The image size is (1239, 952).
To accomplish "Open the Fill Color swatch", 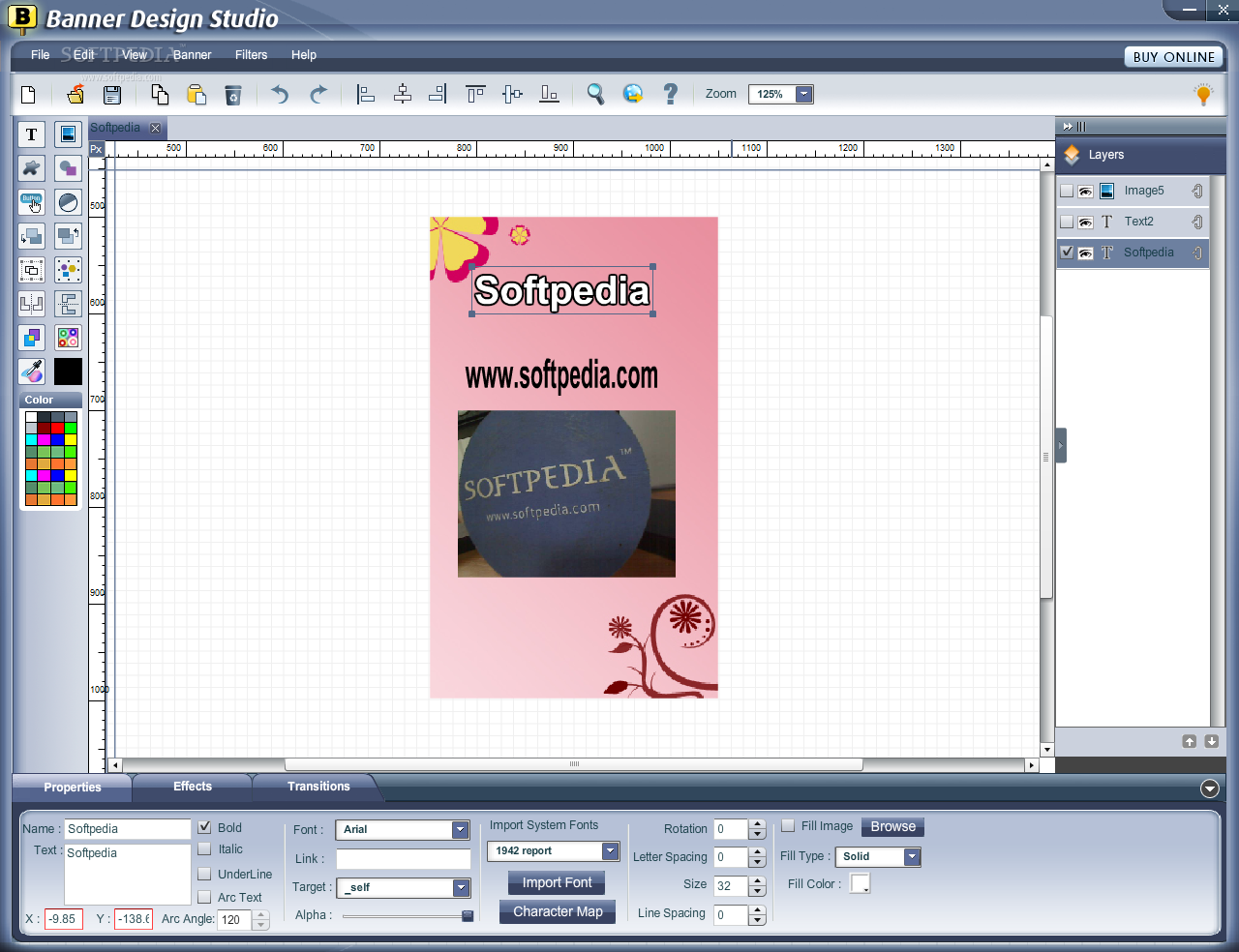I will [860, 883].
